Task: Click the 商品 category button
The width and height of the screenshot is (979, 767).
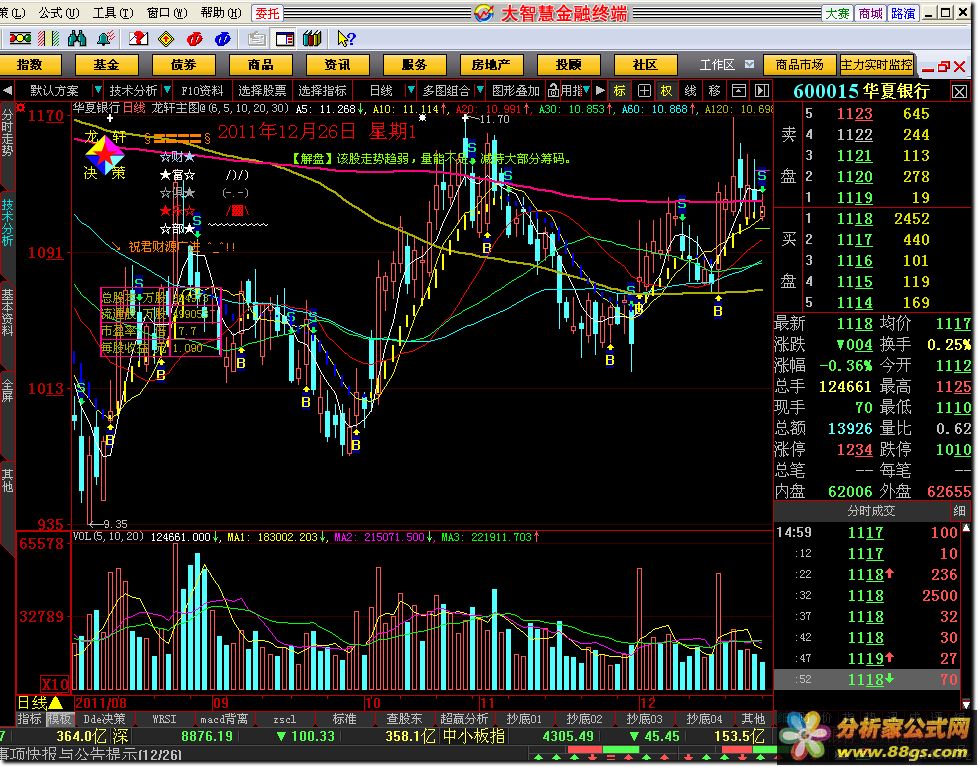Action: pos(260,64)
